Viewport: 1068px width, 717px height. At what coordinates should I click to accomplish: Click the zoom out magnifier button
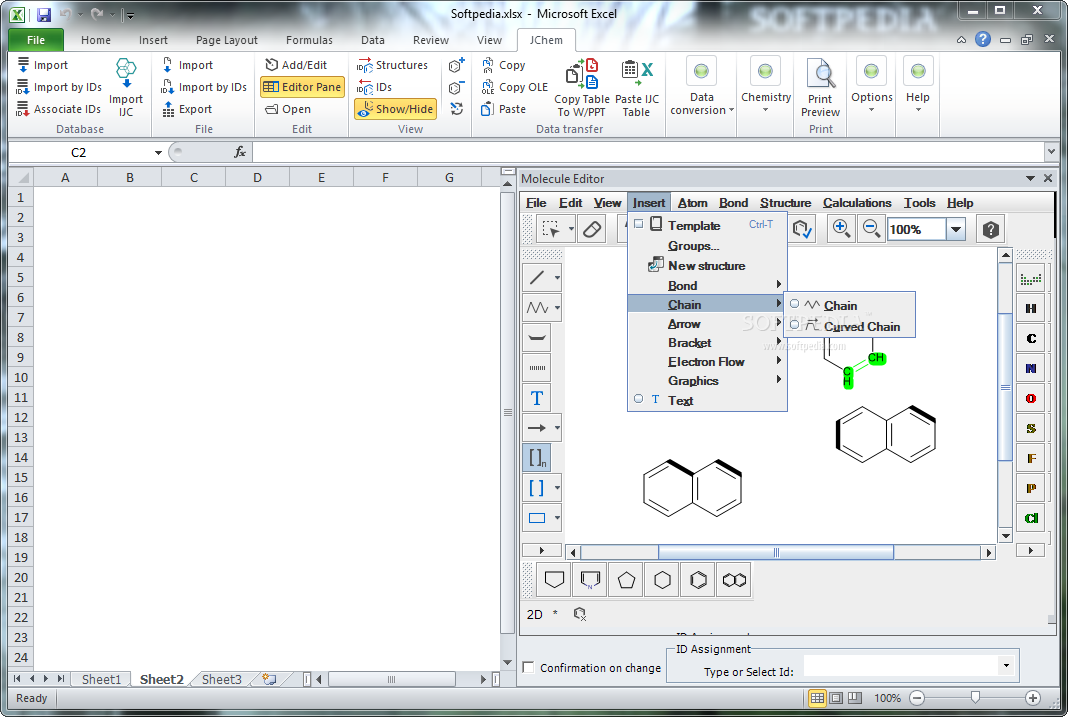[x=871, y=229]
